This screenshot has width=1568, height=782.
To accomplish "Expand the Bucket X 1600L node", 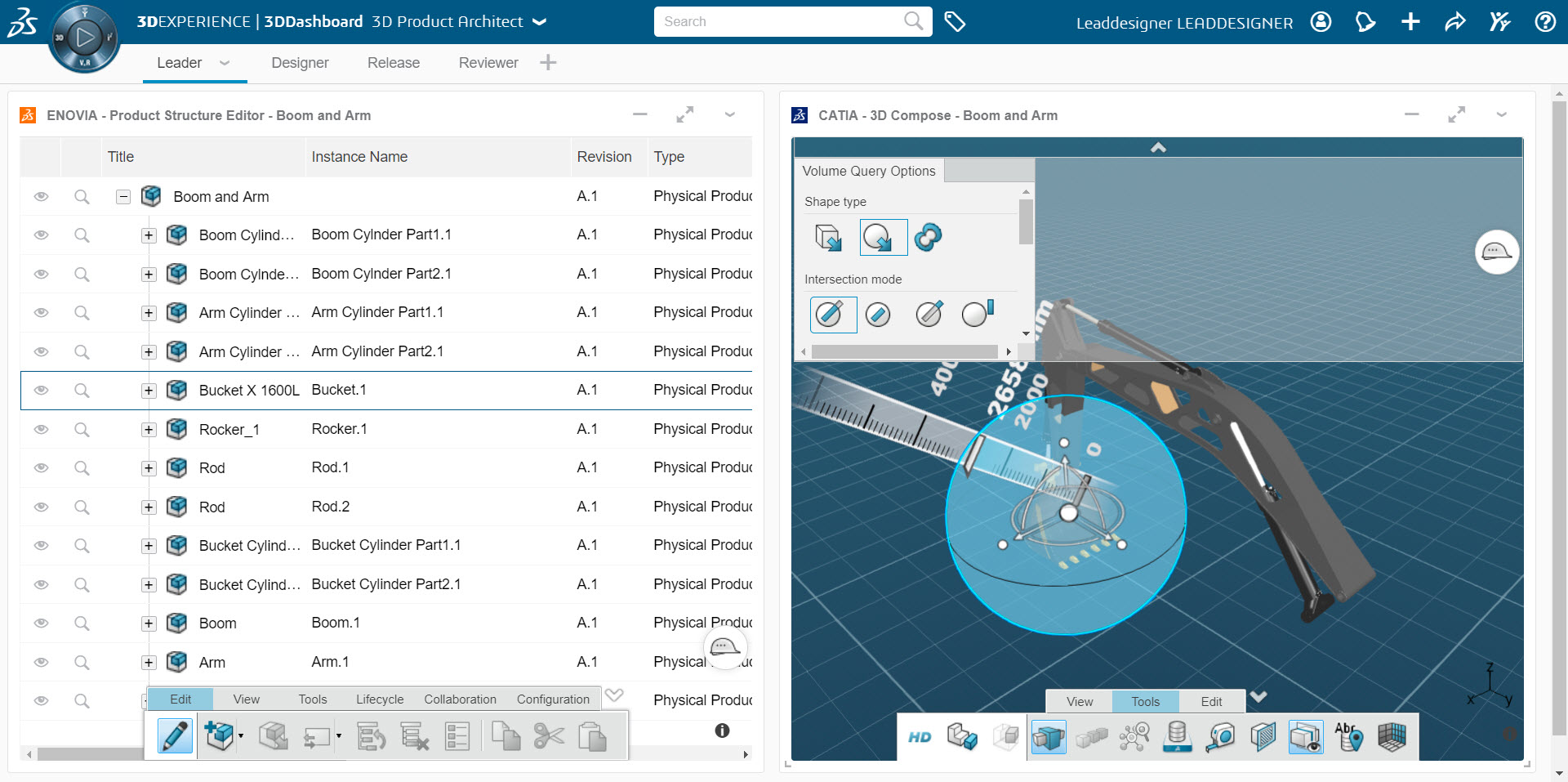I will tap(149, 391).
